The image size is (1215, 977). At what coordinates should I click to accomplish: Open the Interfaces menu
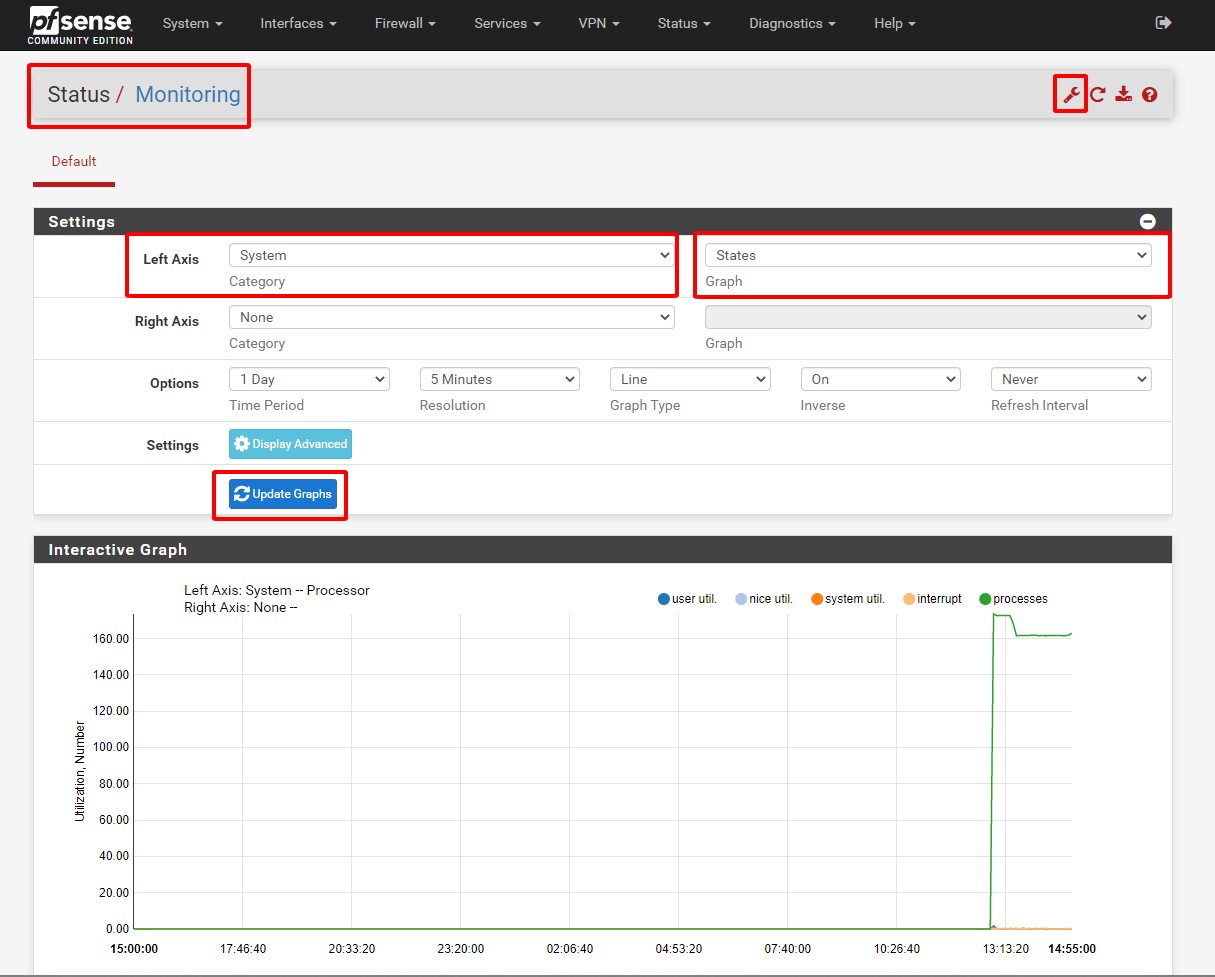[298, 23]
